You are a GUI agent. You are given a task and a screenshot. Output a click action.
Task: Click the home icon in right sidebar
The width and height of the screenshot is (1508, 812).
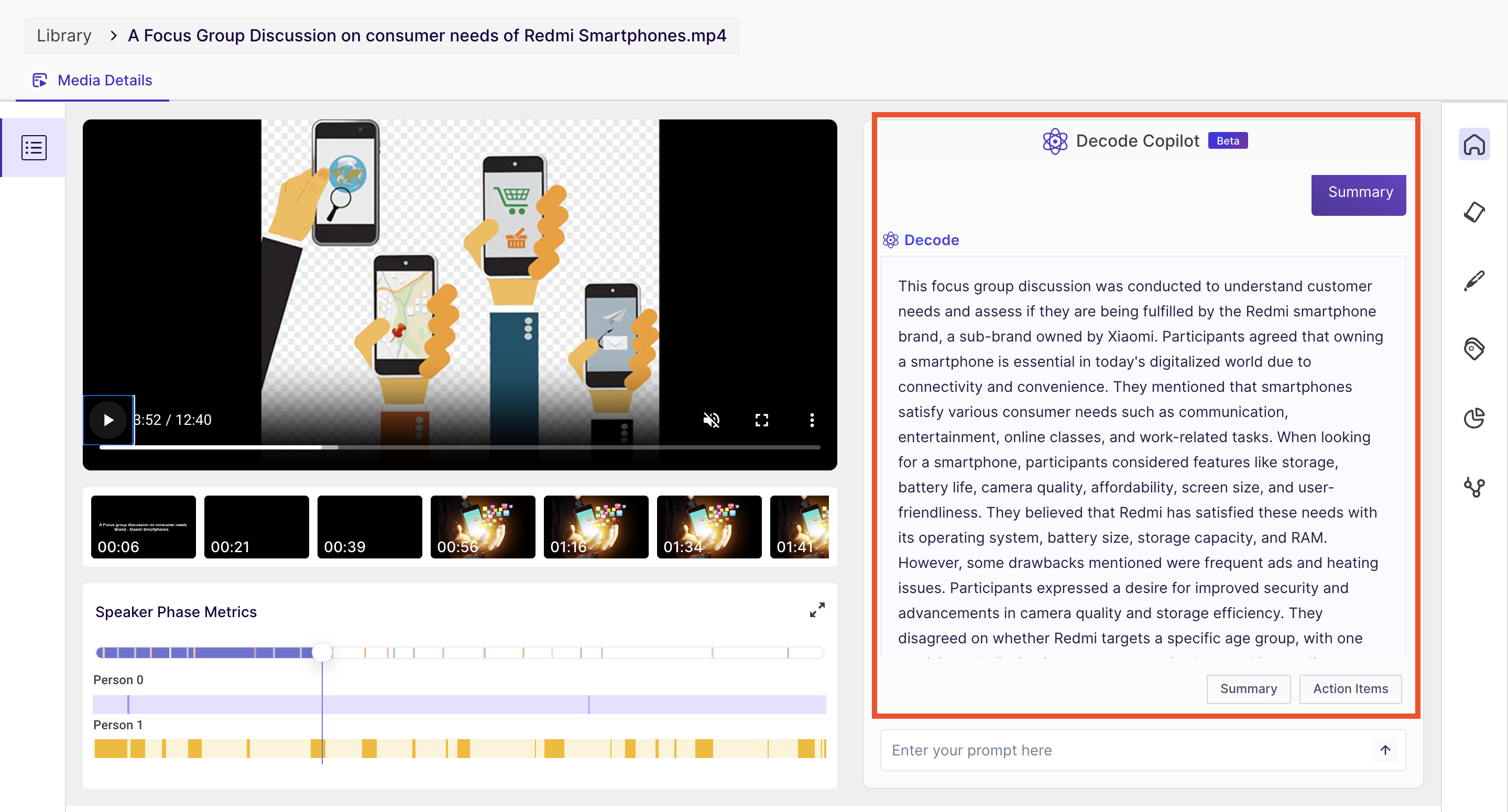coord(1474,145)
